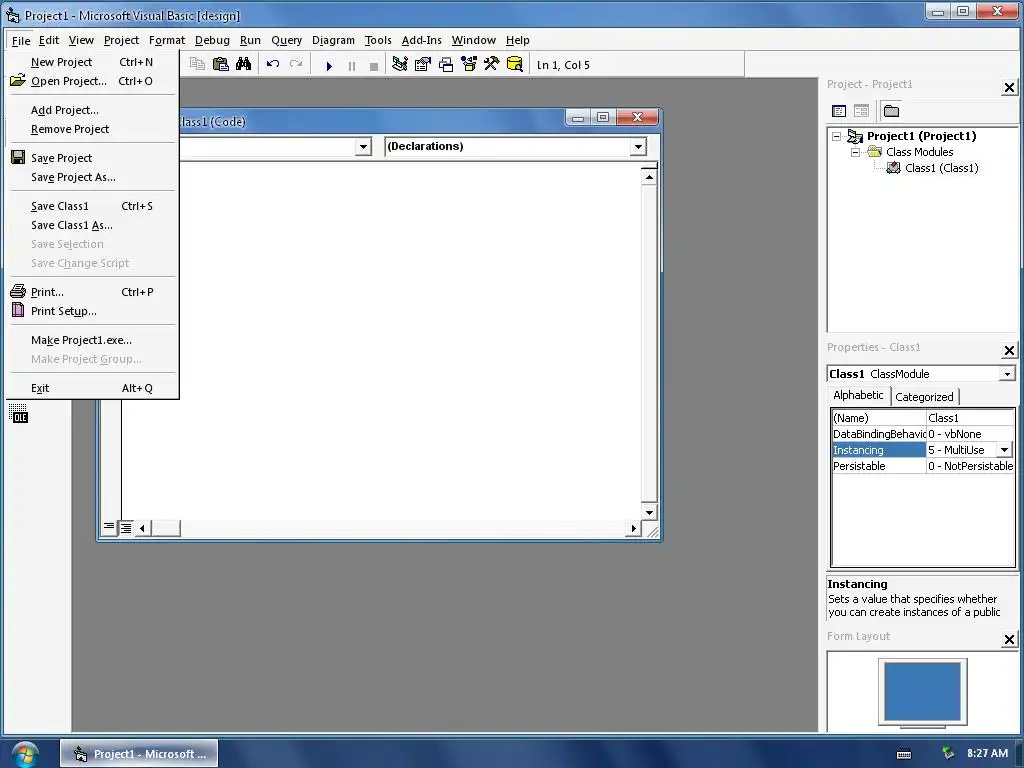Start the program with the Run arrow
The width and height of the screenshot is (1024, 768).
(329, 65)
